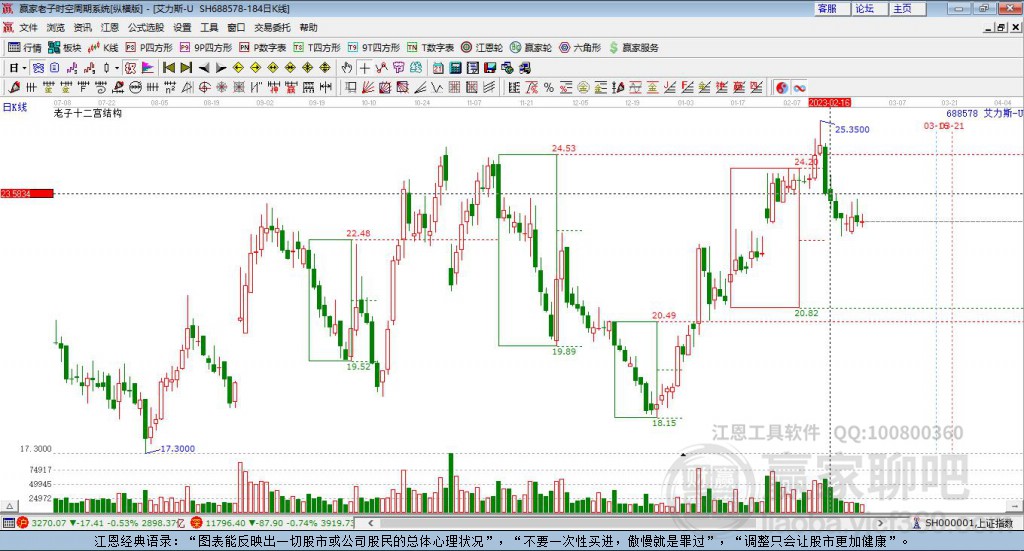Click the 客服 customer service button

point(832,8)
